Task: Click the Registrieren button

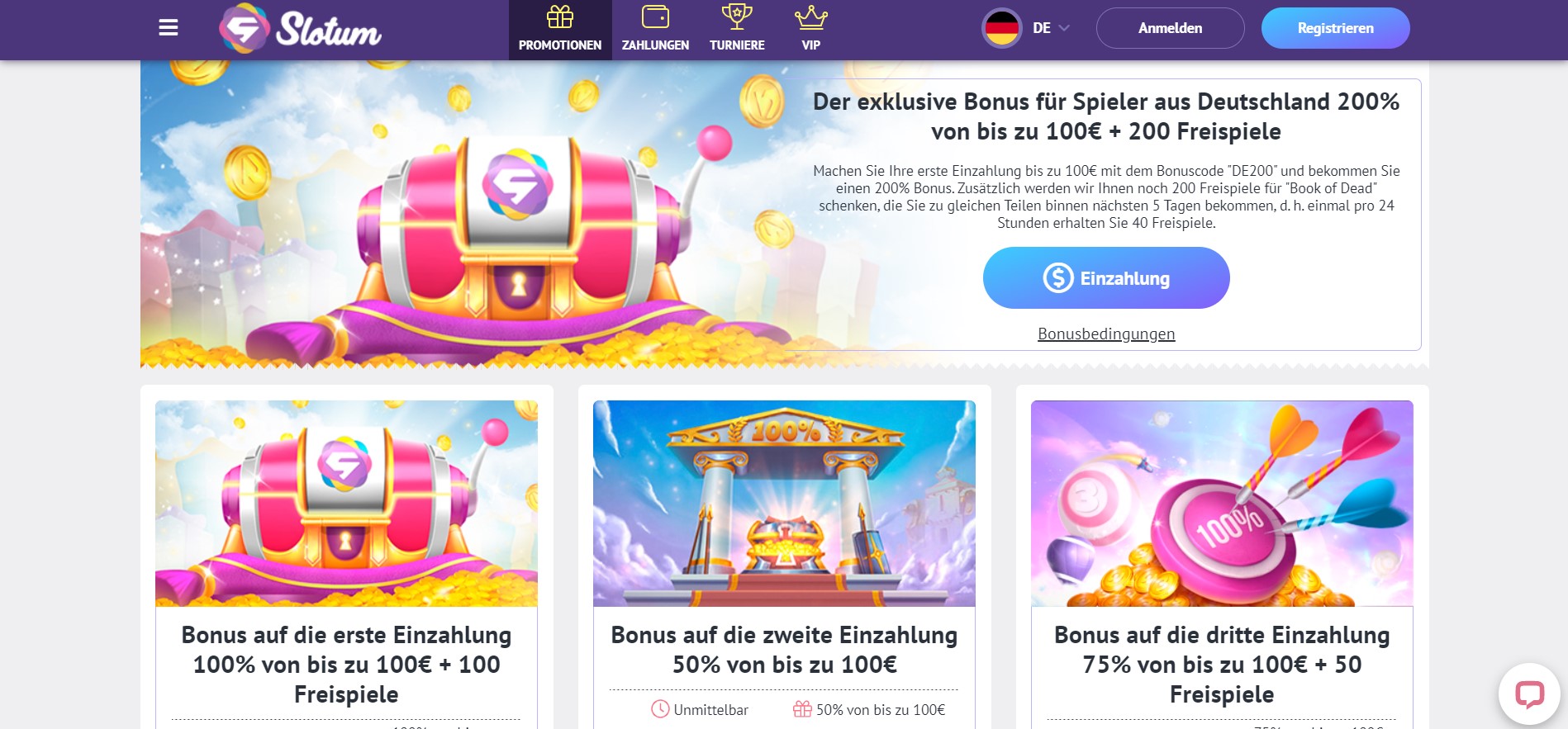Action: click(1335, 28)
